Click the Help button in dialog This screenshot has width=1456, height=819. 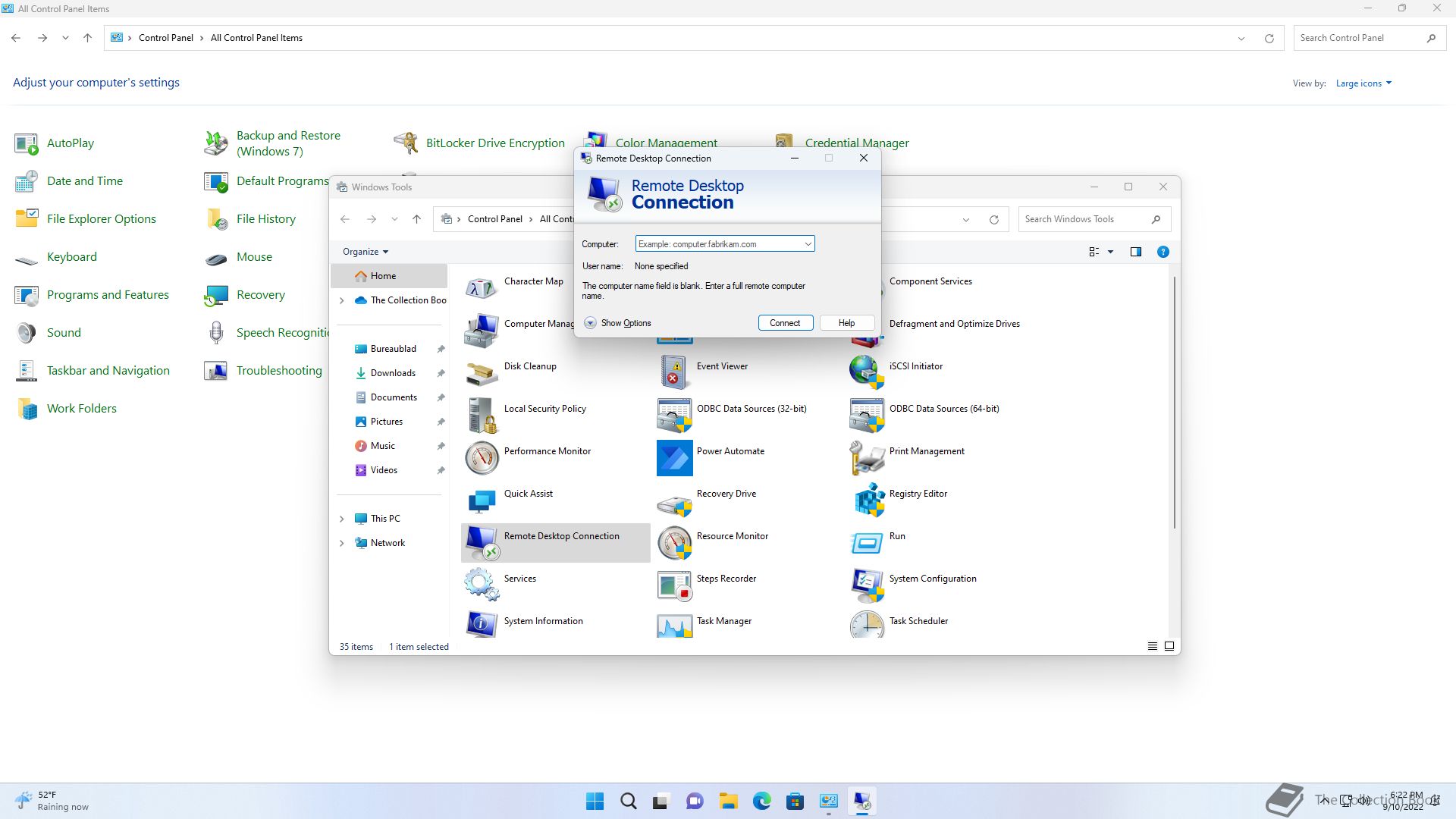[x=846, y=323]
